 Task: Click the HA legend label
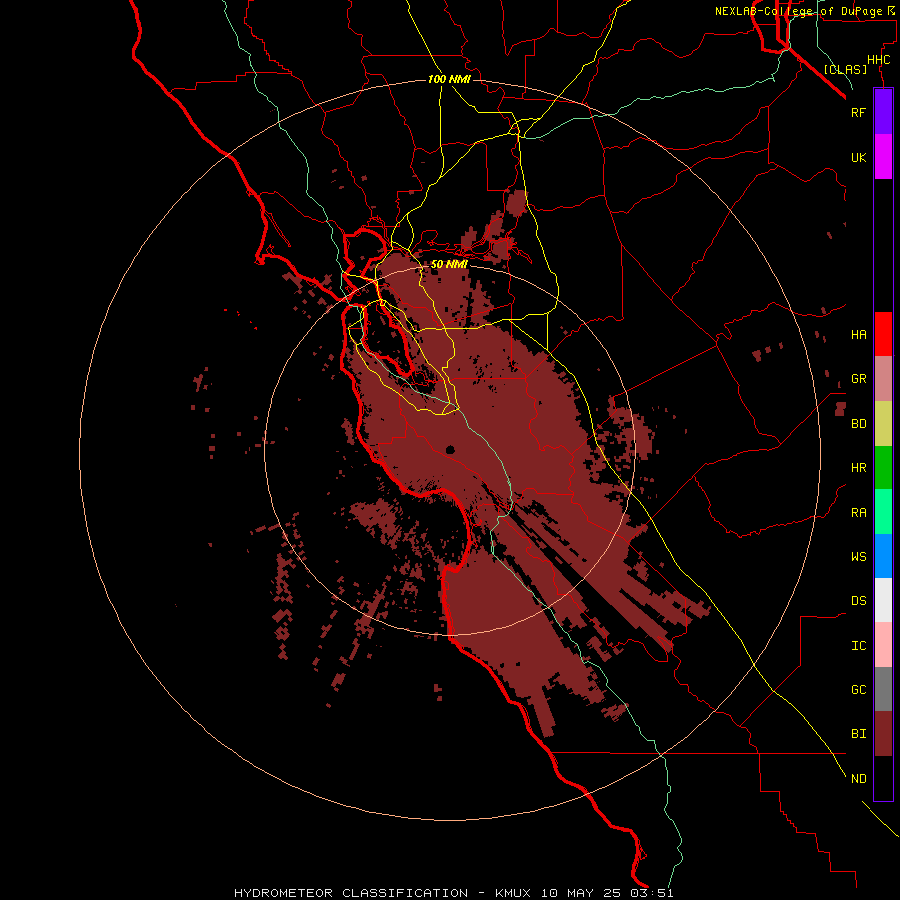tap(858, 335)
